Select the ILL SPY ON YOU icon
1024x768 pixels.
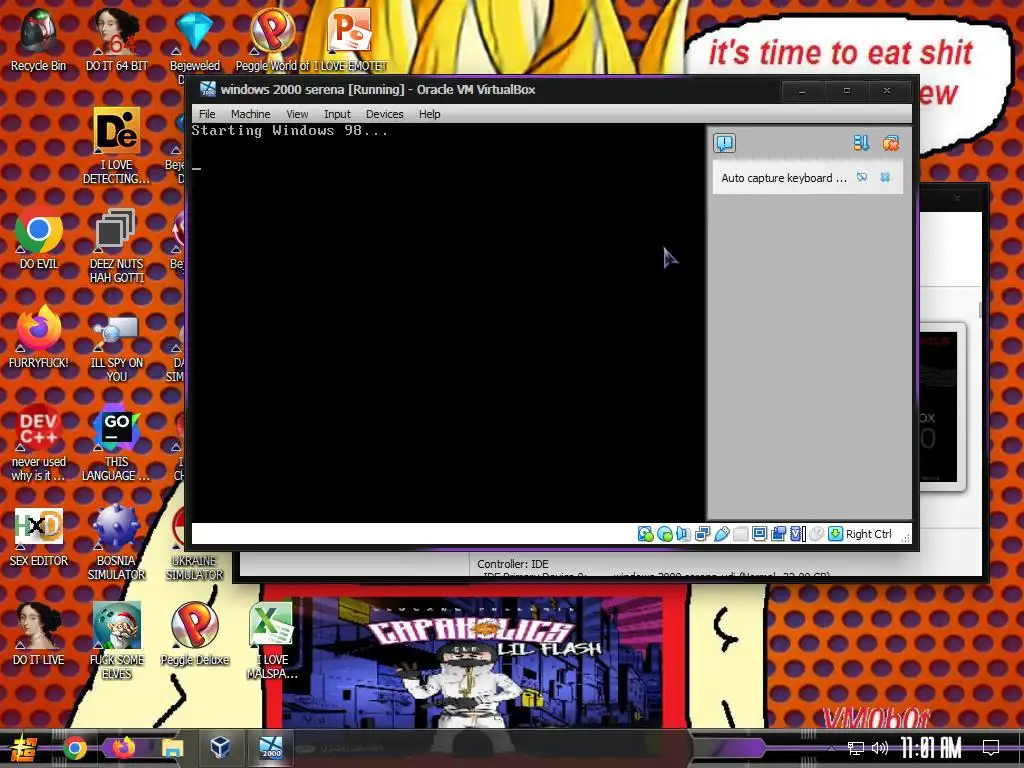coord(116,349)
